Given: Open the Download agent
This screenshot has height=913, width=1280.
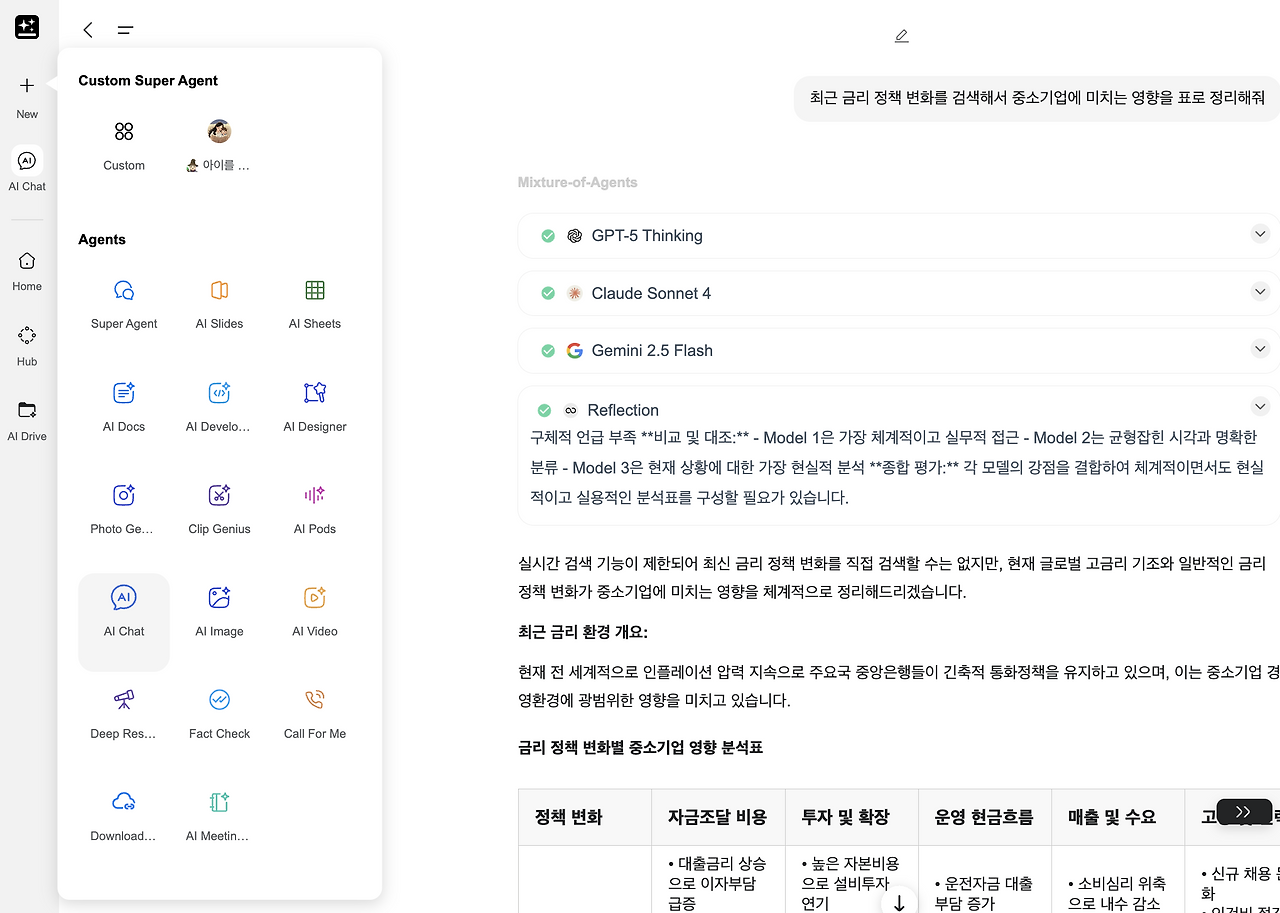Looking at the screenshot, I should pos(124,816).
